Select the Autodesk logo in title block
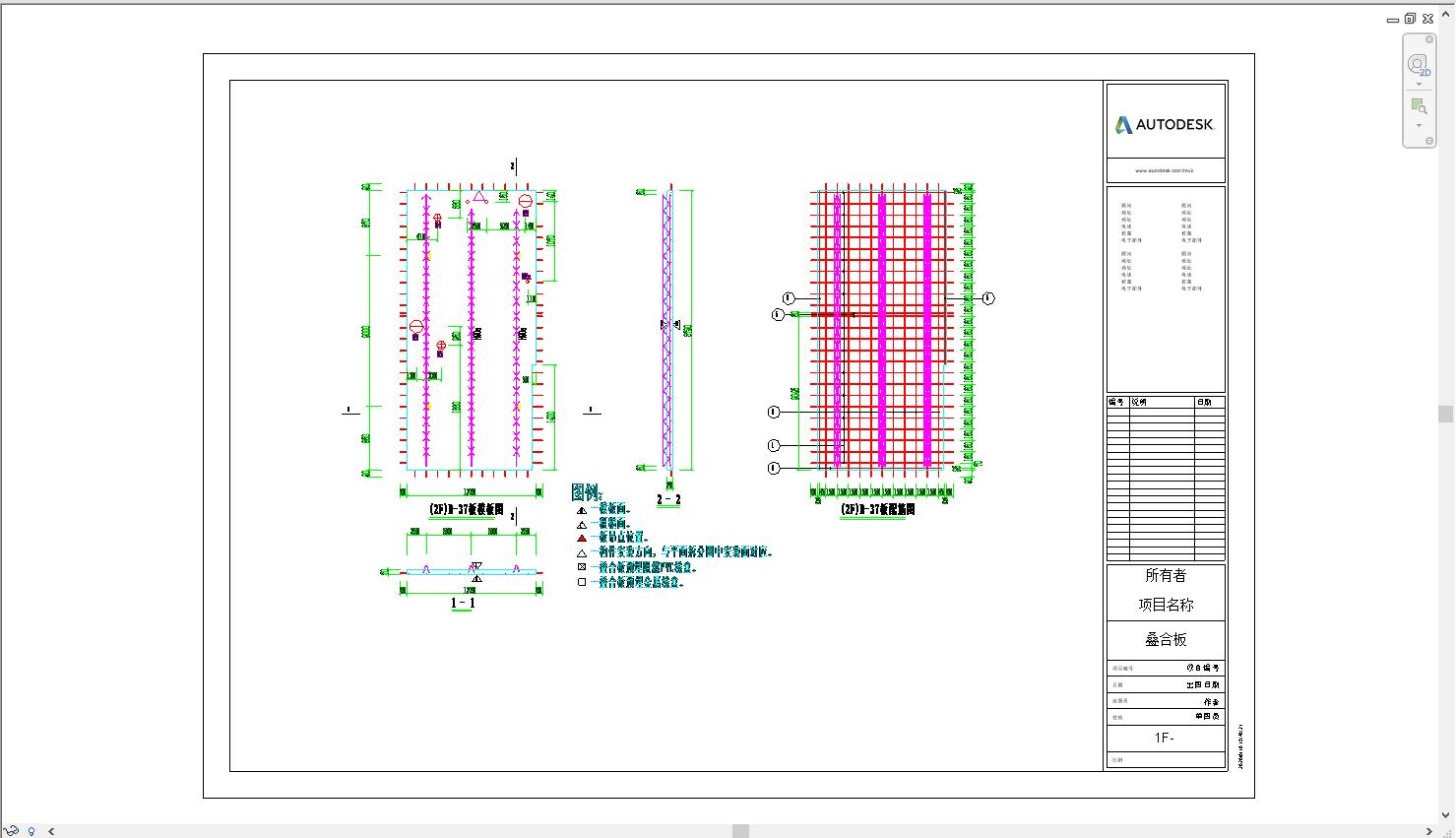 click(1166, 125)
